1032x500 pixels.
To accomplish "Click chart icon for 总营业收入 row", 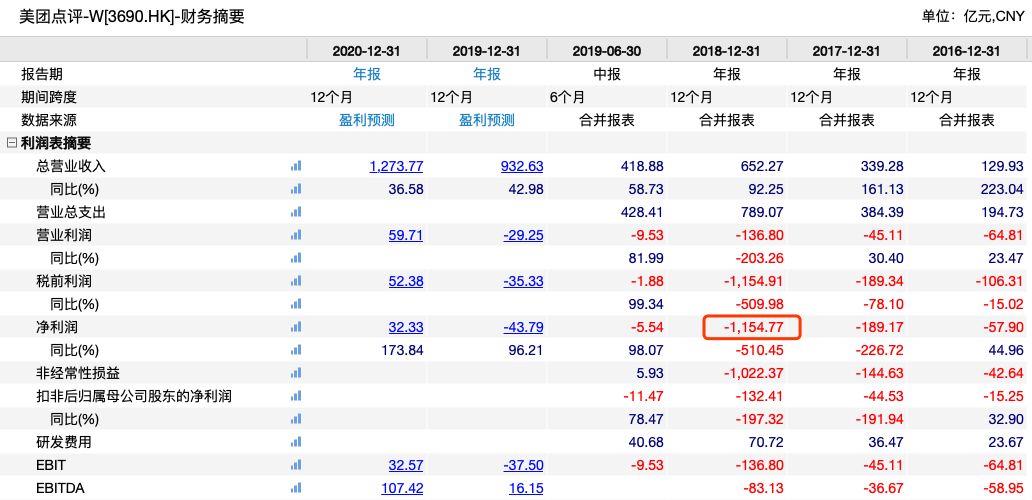I will coord(295,166).
